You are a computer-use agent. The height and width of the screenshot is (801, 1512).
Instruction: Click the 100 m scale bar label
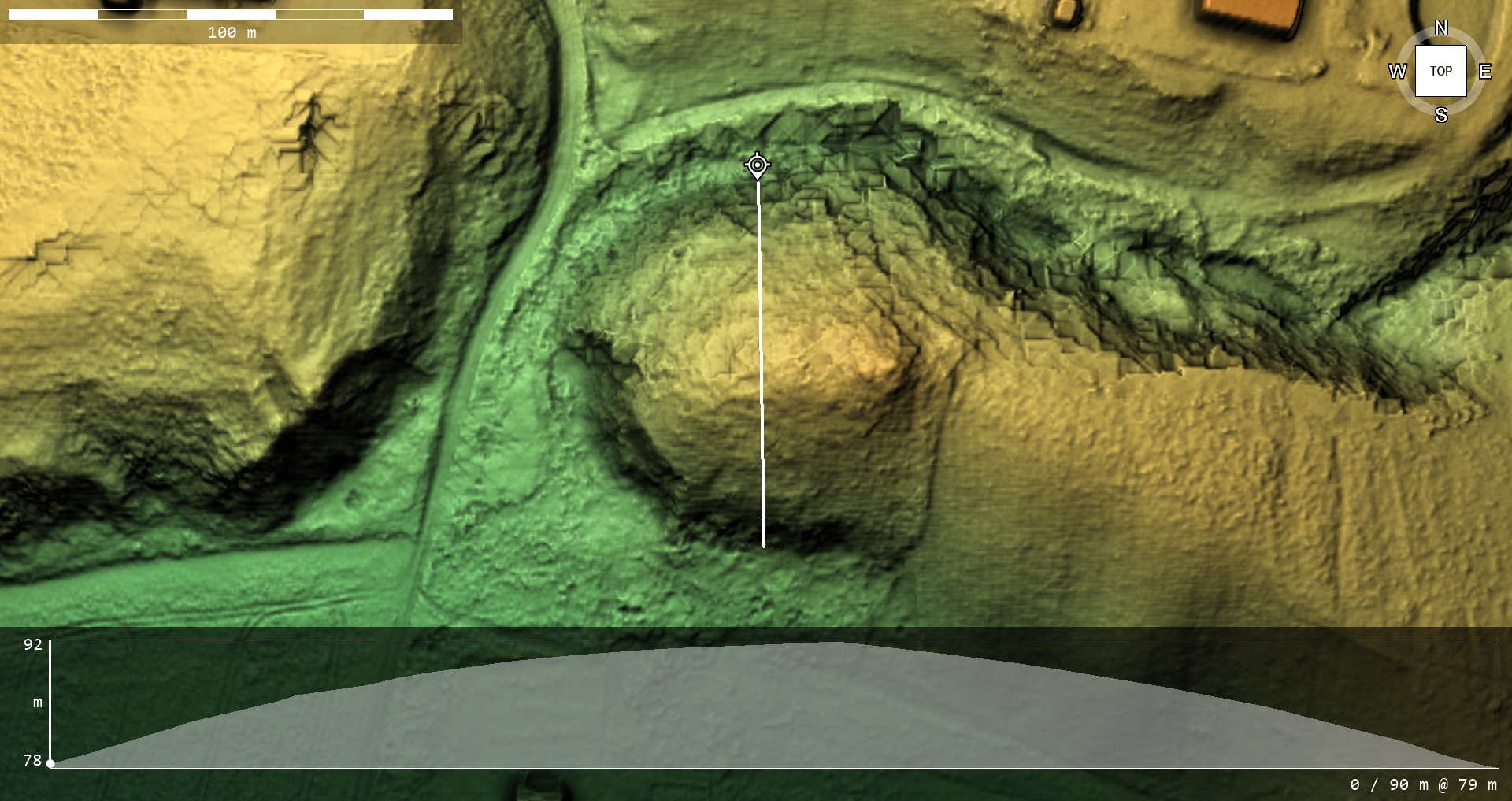coord(232,32)
